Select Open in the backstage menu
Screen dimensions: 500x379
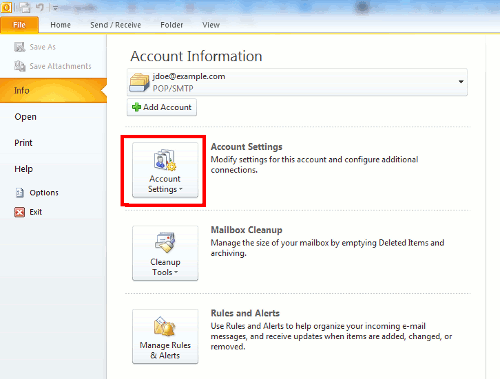(25, 117)
